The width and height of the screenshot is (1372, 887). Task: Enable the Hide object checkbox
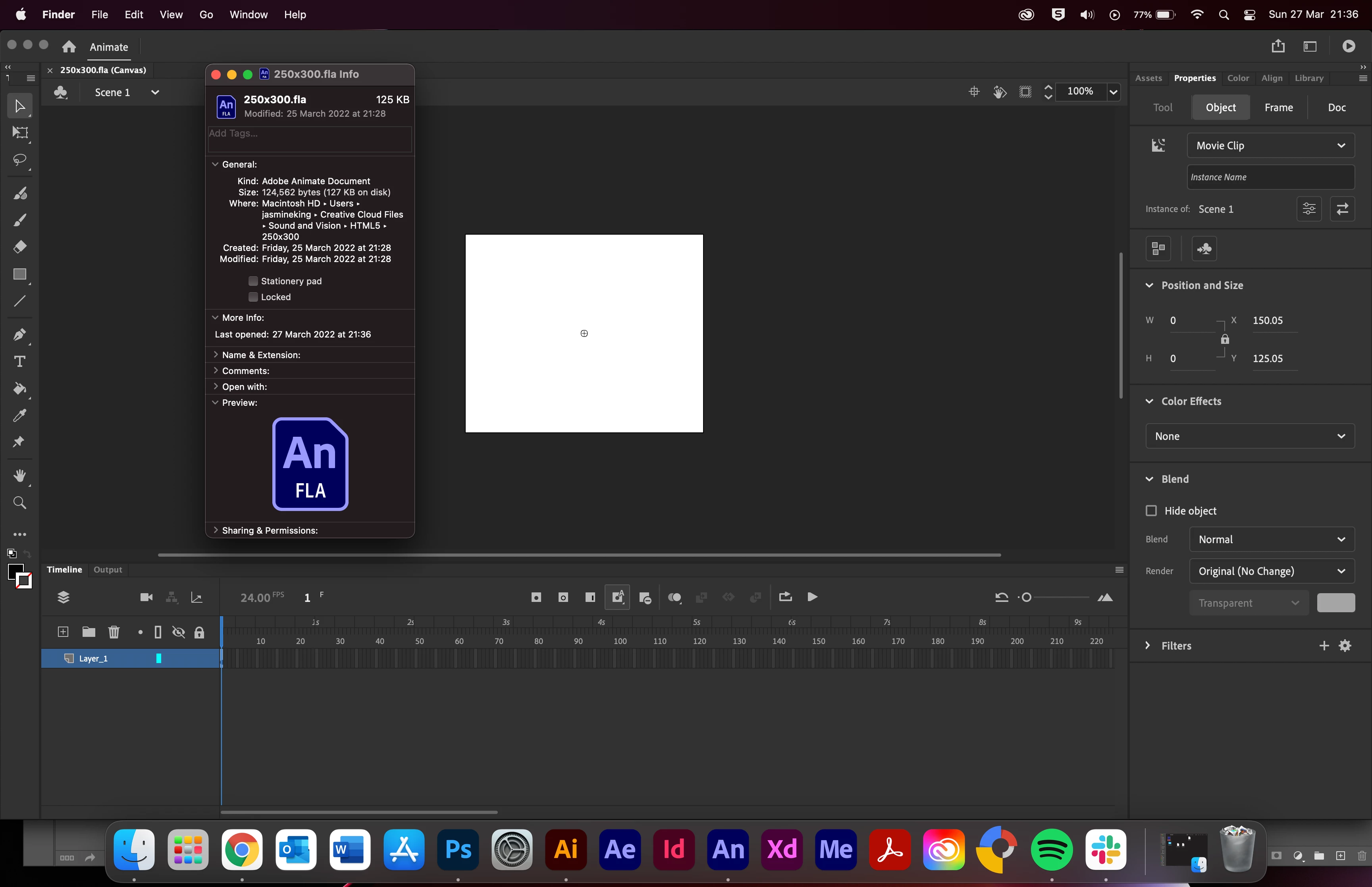point(1151,511)
